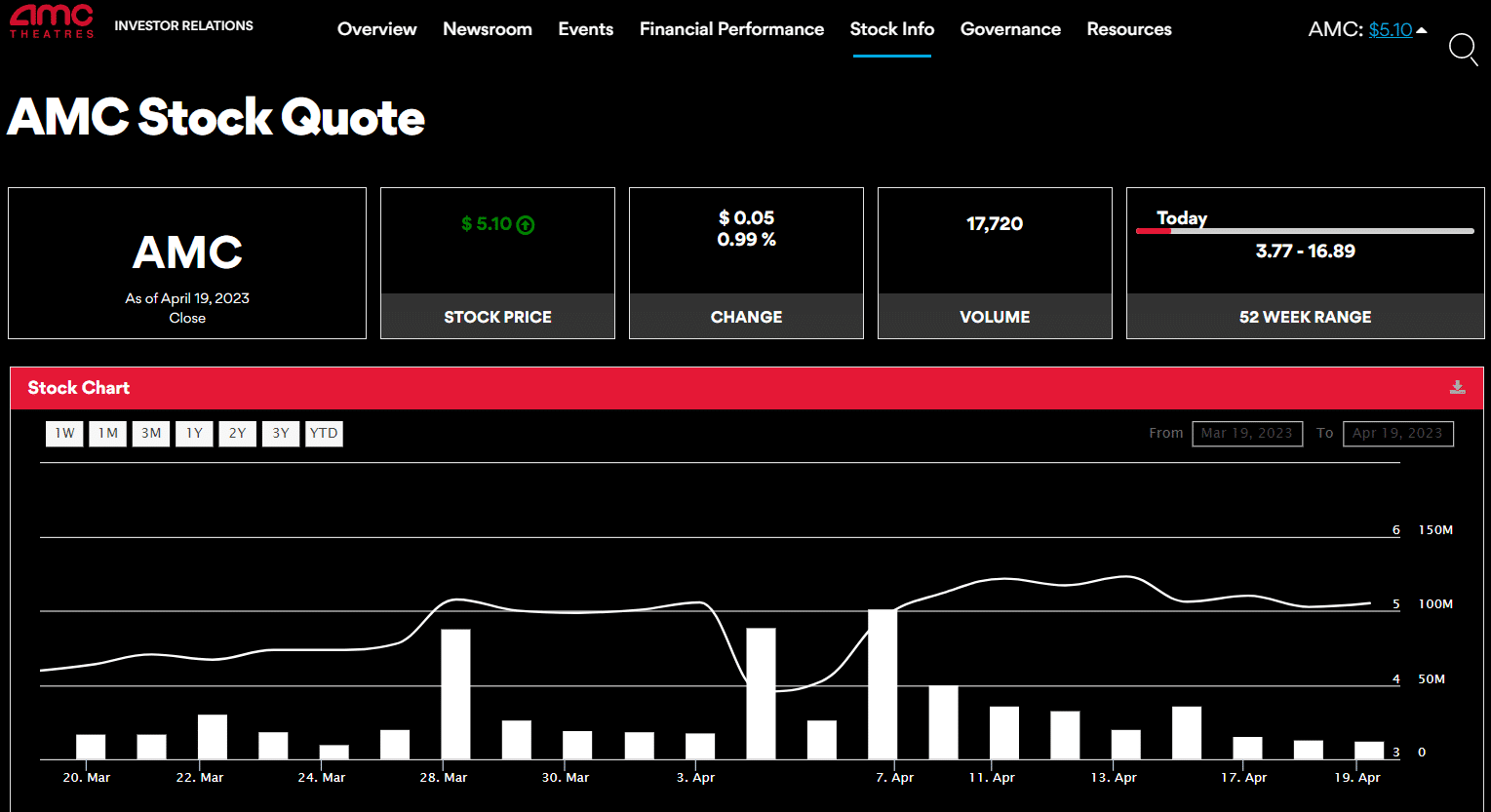The height and width of the screenshot is (812, 1491).
Task: Click the 20. Mar axis label
Action: pos(86,778)
